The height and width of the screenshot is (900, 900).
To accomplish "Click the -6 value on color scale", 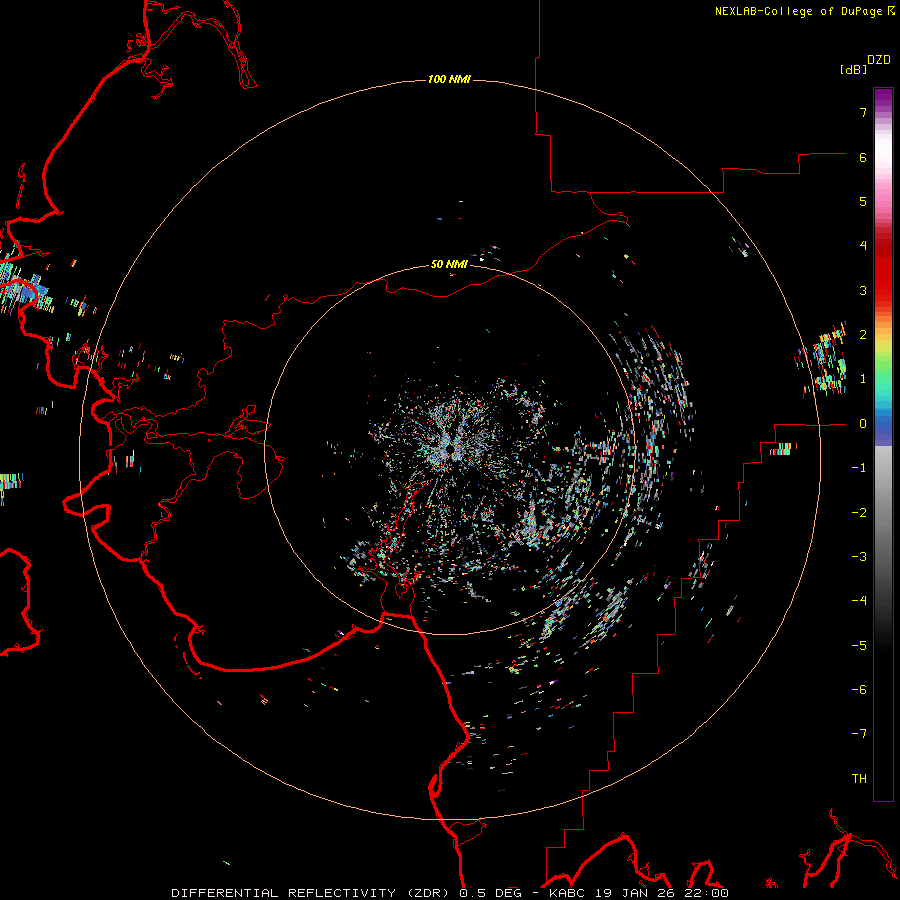I will (x=859, y=690).
